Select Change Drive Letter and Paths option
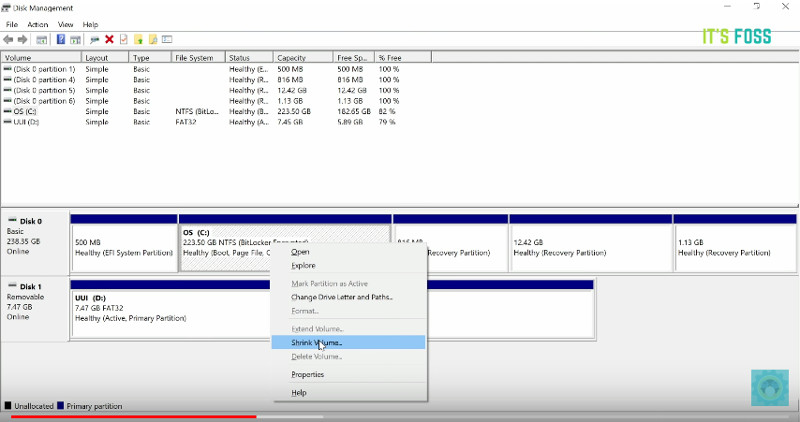Screen dimensions: 800x422 [x=341, y=297]
